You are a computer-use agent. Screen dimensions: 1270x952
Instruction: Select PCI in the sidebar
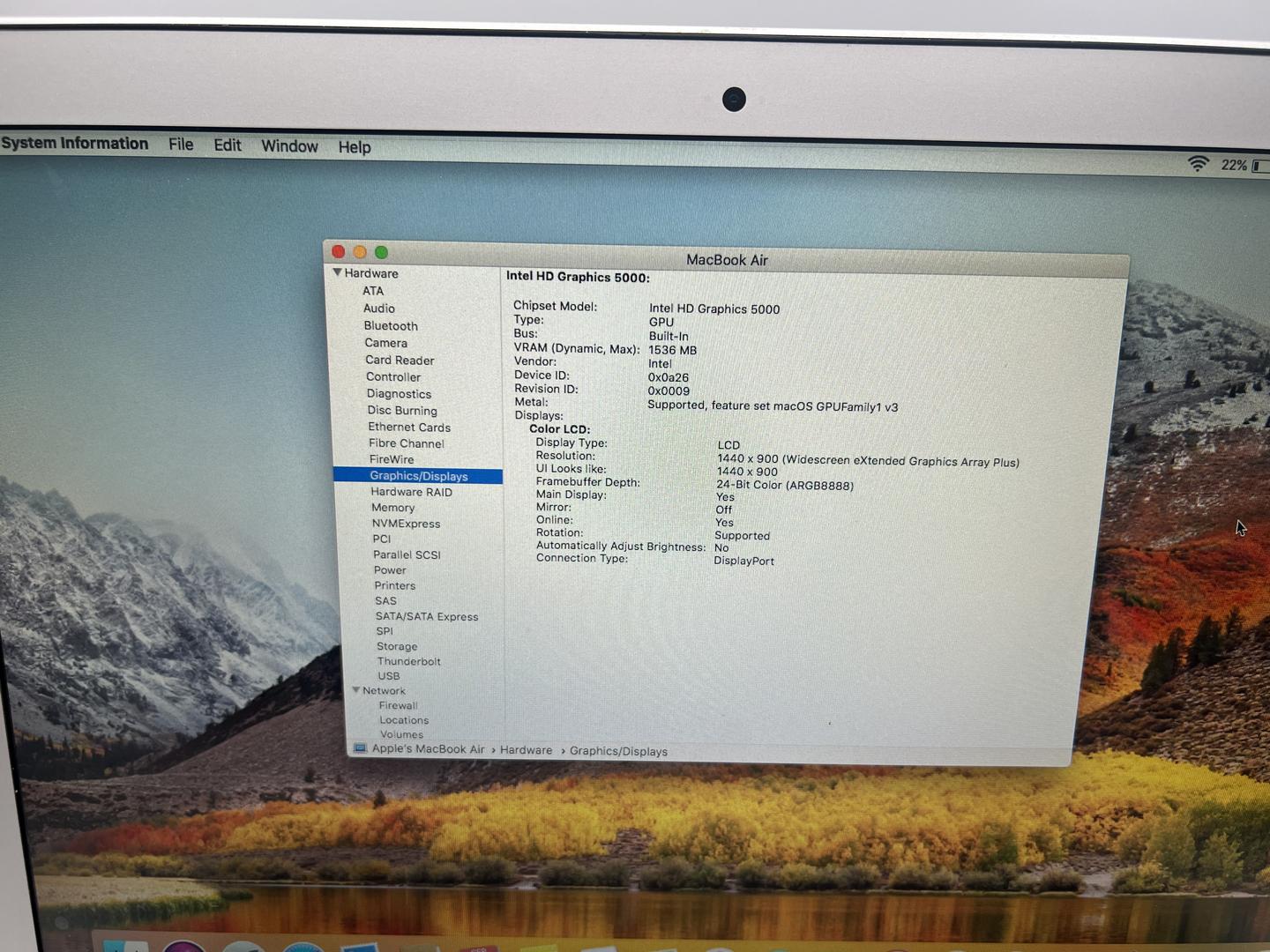(x=381, y=539)
